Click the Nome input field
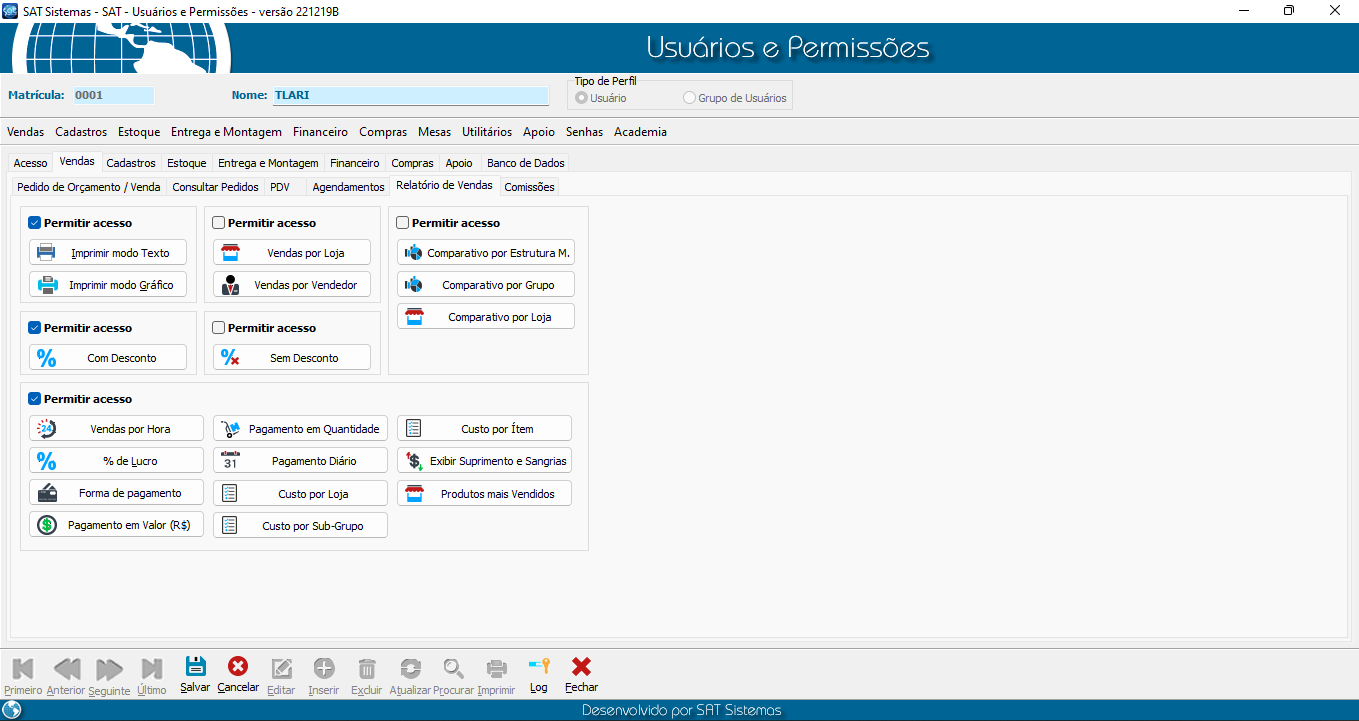The height and width of the screenshot is (721, 1359). [410, 96]
